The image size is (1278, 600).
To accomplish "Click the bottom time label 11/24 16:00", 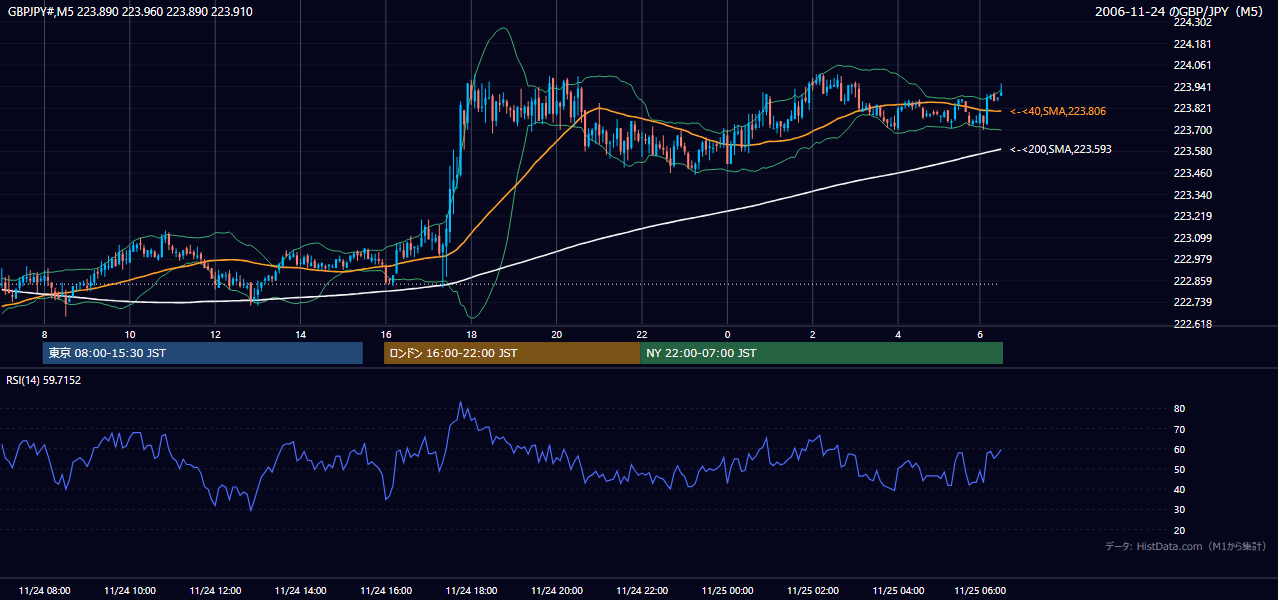I will coord(386,590).
